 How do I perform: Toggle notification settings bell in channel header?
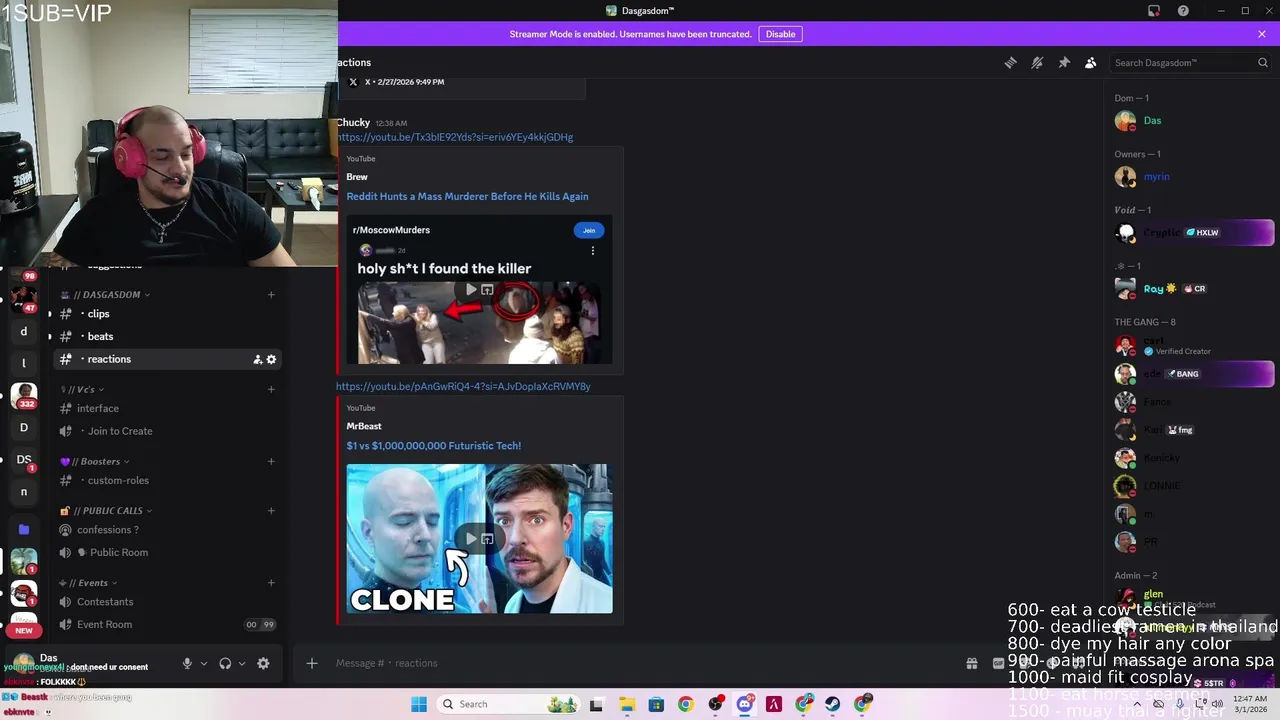tap(1037, 63)
